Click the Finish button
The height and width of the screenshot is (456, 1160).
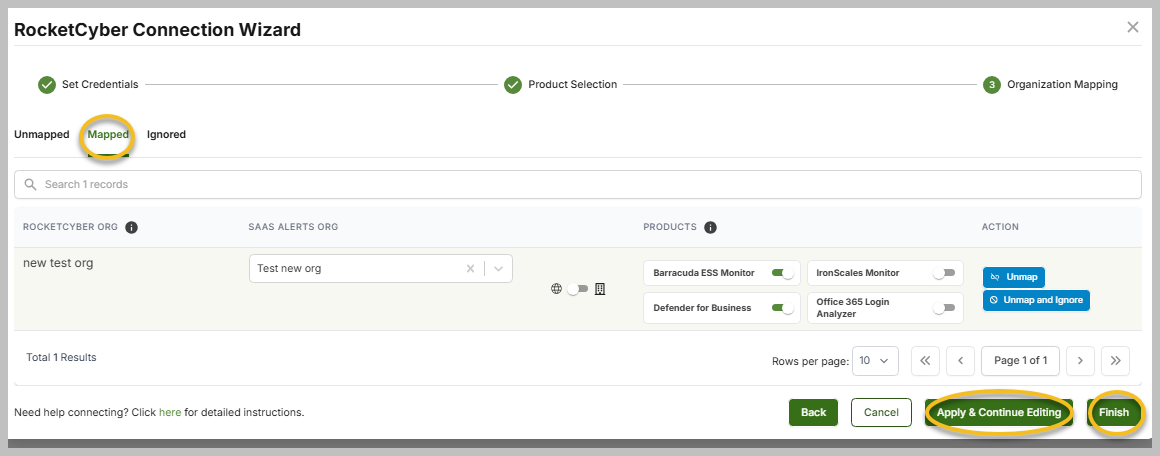[1113, 412]
